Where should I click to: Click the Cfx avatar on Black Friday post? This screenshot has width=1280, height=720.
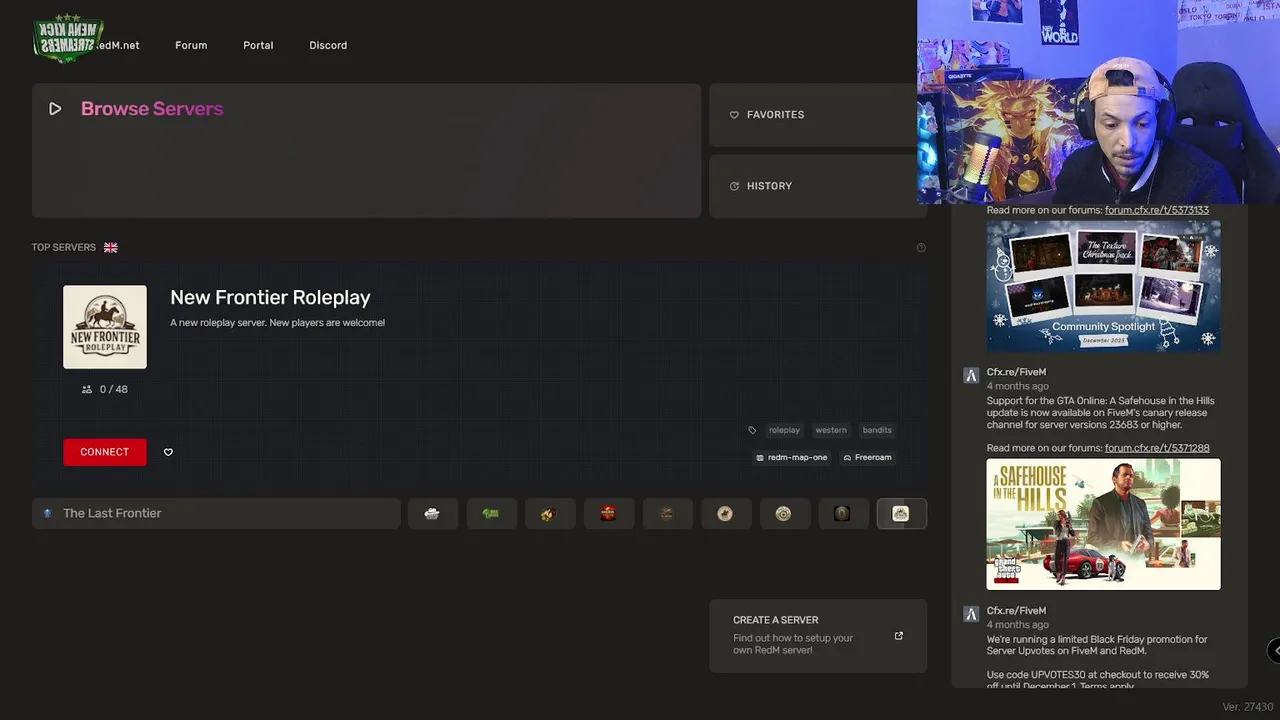[970, 614]
